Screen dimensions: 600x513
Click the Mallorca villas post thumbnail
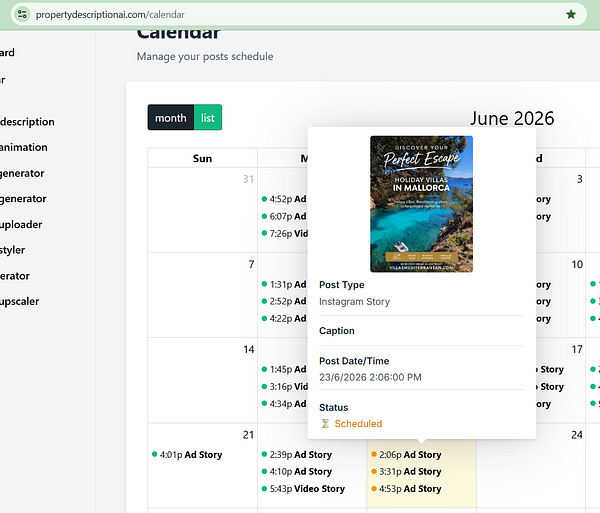pyautogui.click(x=421, y=204)
